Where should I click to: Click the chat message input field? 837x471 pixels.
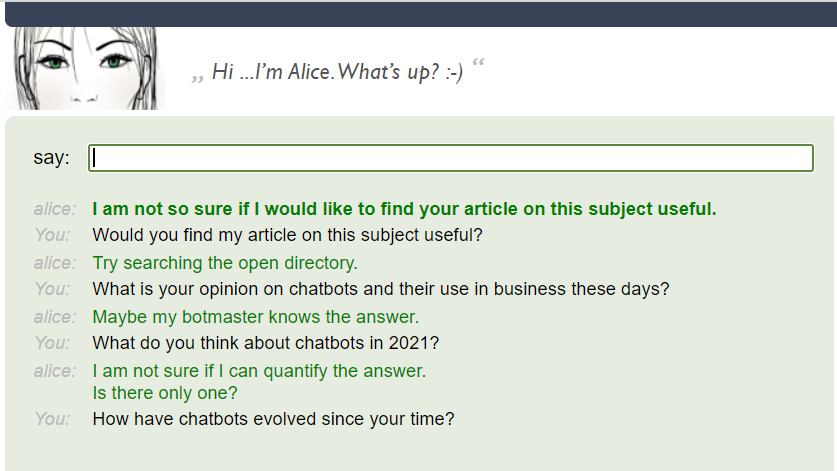[x=450, y=158]
